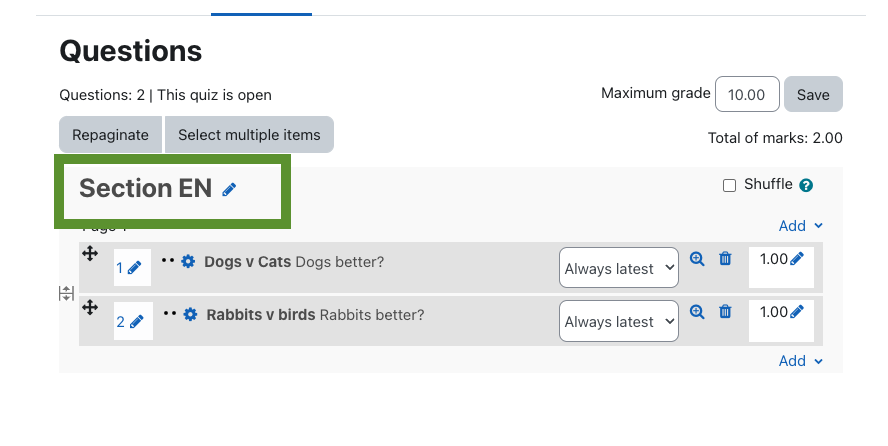888x446 pixels.
Task: Edit the mark for Rabbits v birds
Action: 797,311
